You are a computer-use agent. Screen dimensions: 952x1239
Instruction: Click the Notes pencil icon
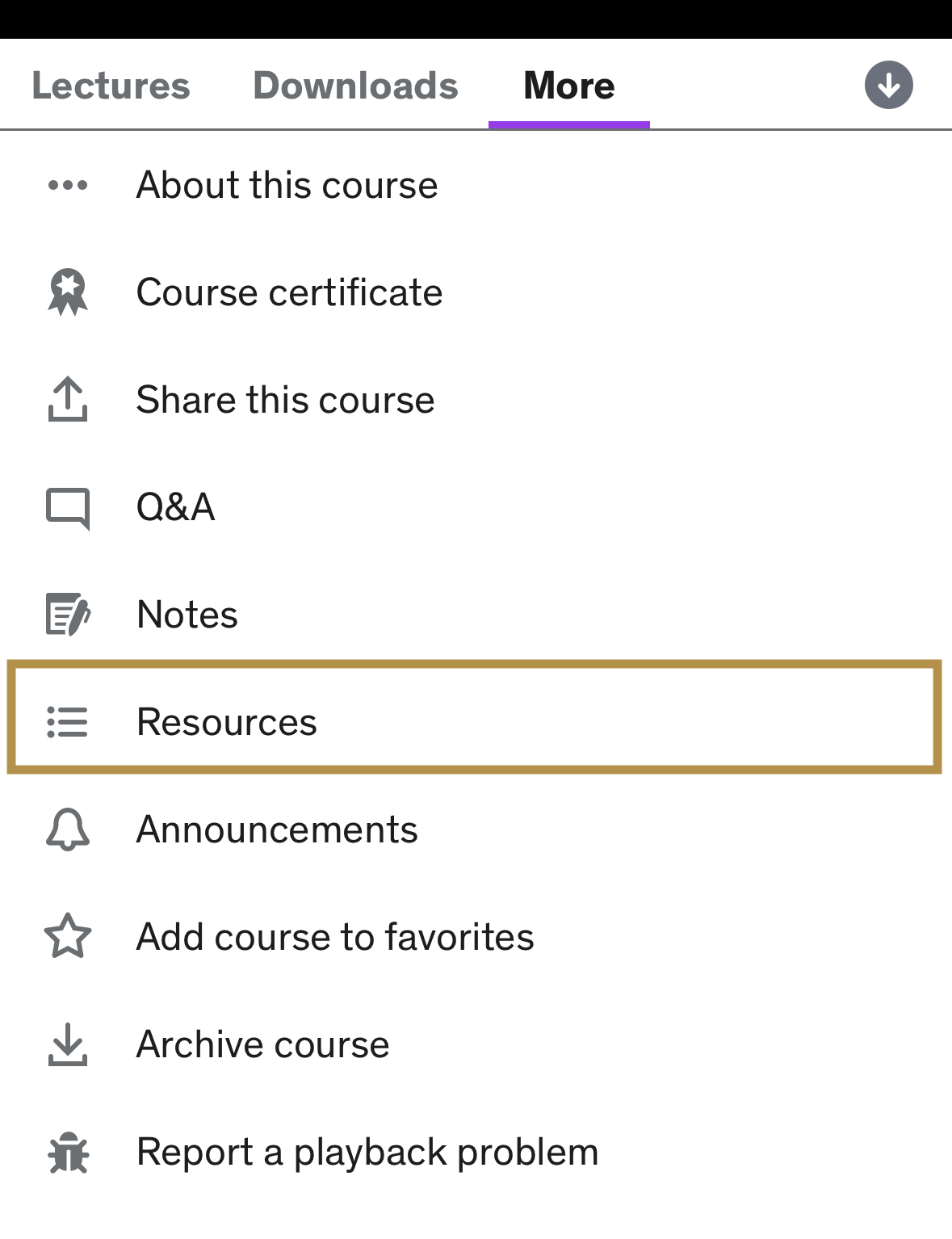click(x=68, y=615)
